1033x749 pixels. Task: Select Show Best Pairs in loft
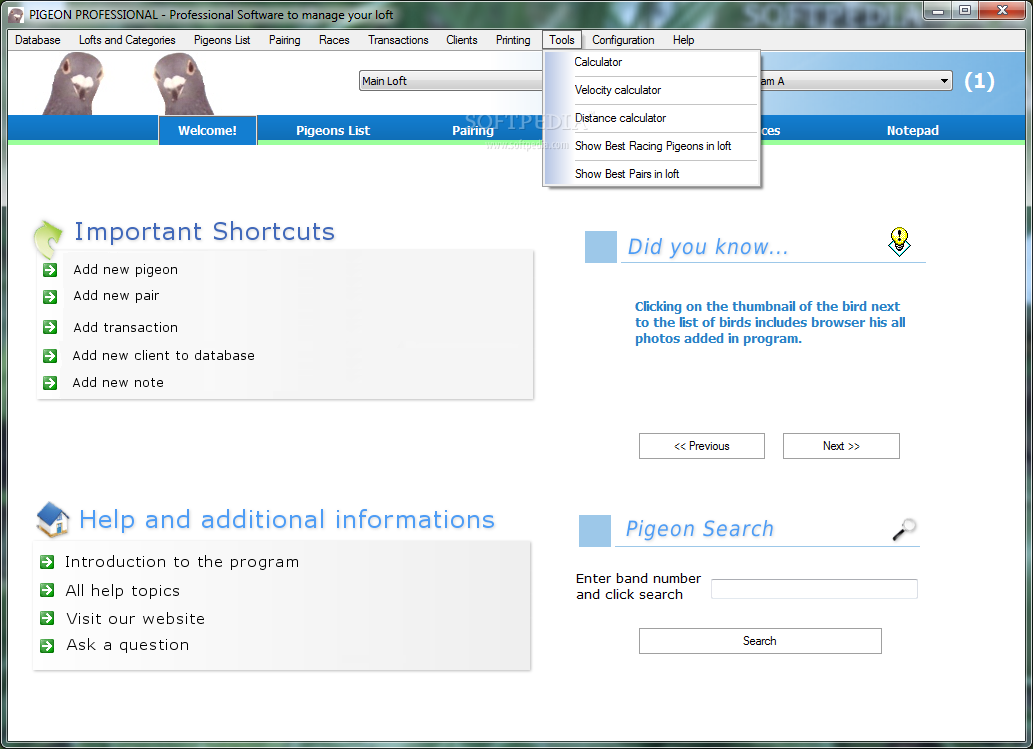[x=652, y=174]
